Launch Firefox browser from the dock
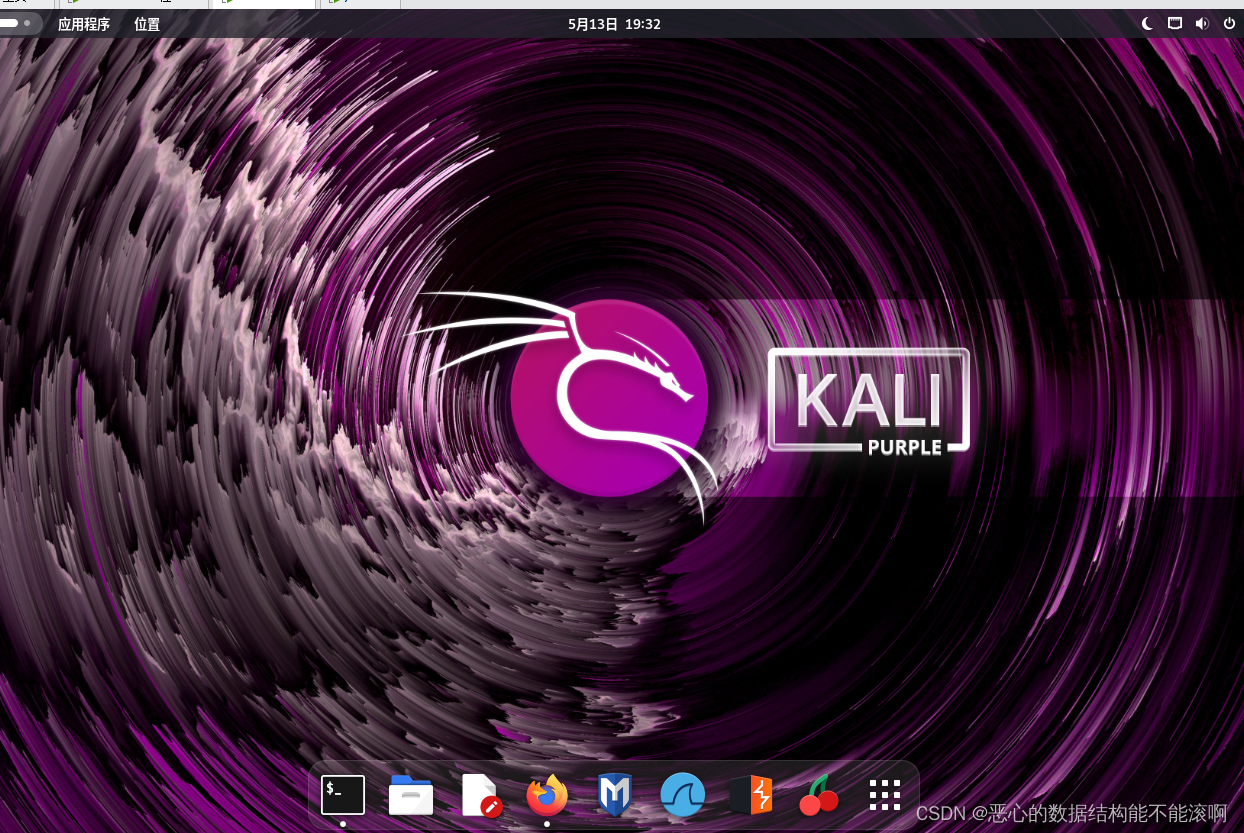This screenshot has height=833, width=1244. coord(547,795)
